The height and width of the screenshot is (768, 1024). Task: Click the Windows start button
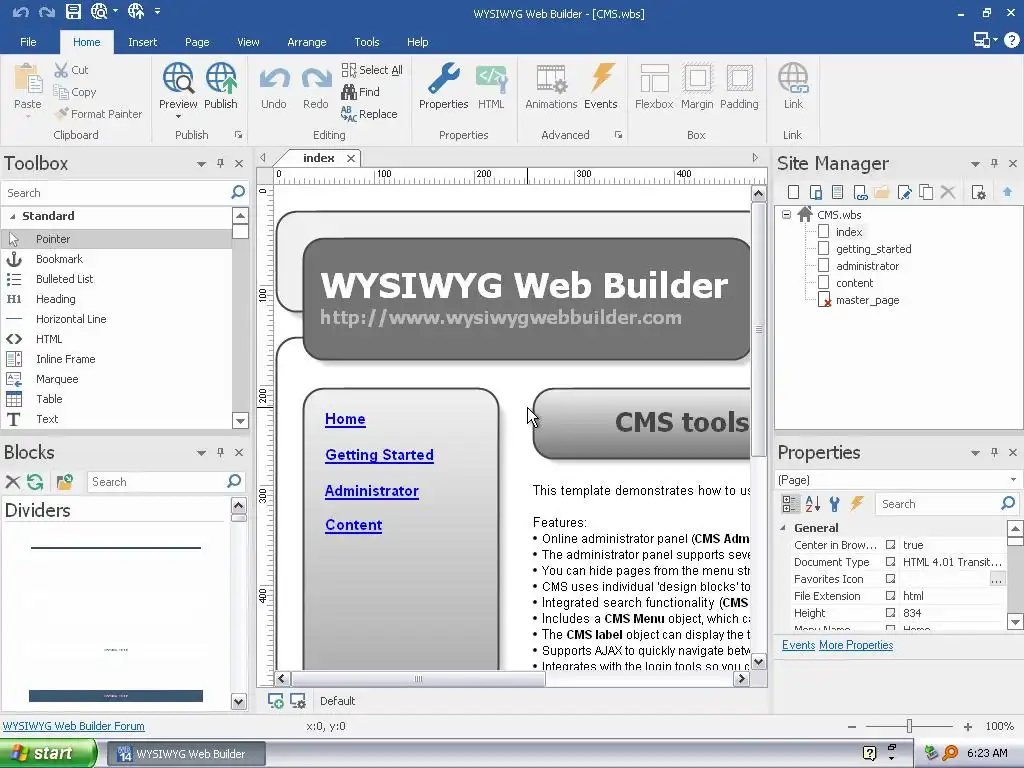(48, 753)
